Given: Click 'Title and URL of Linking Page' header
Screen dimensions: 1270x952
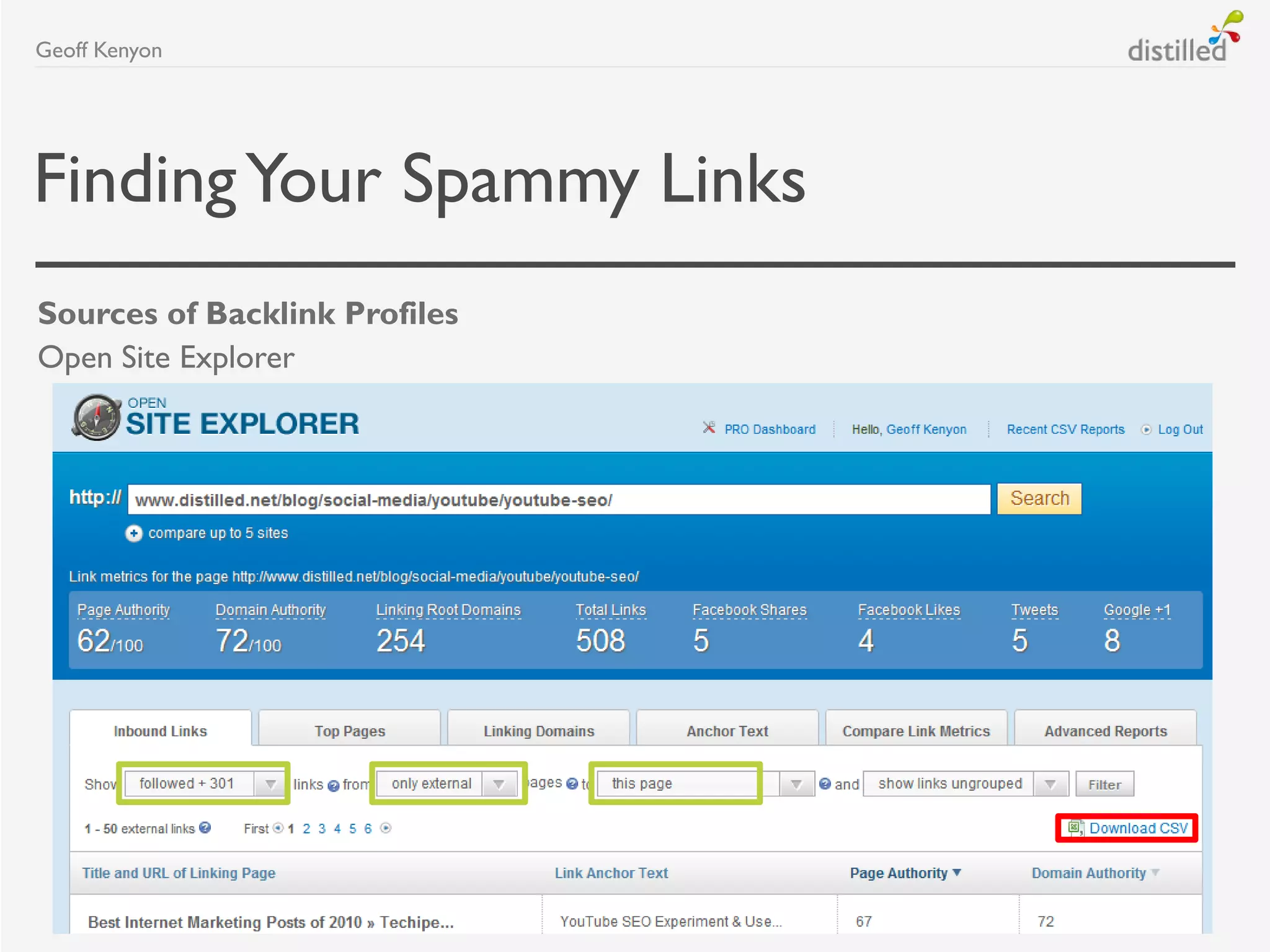Looking at the screenshot, I should click(179, 873).
